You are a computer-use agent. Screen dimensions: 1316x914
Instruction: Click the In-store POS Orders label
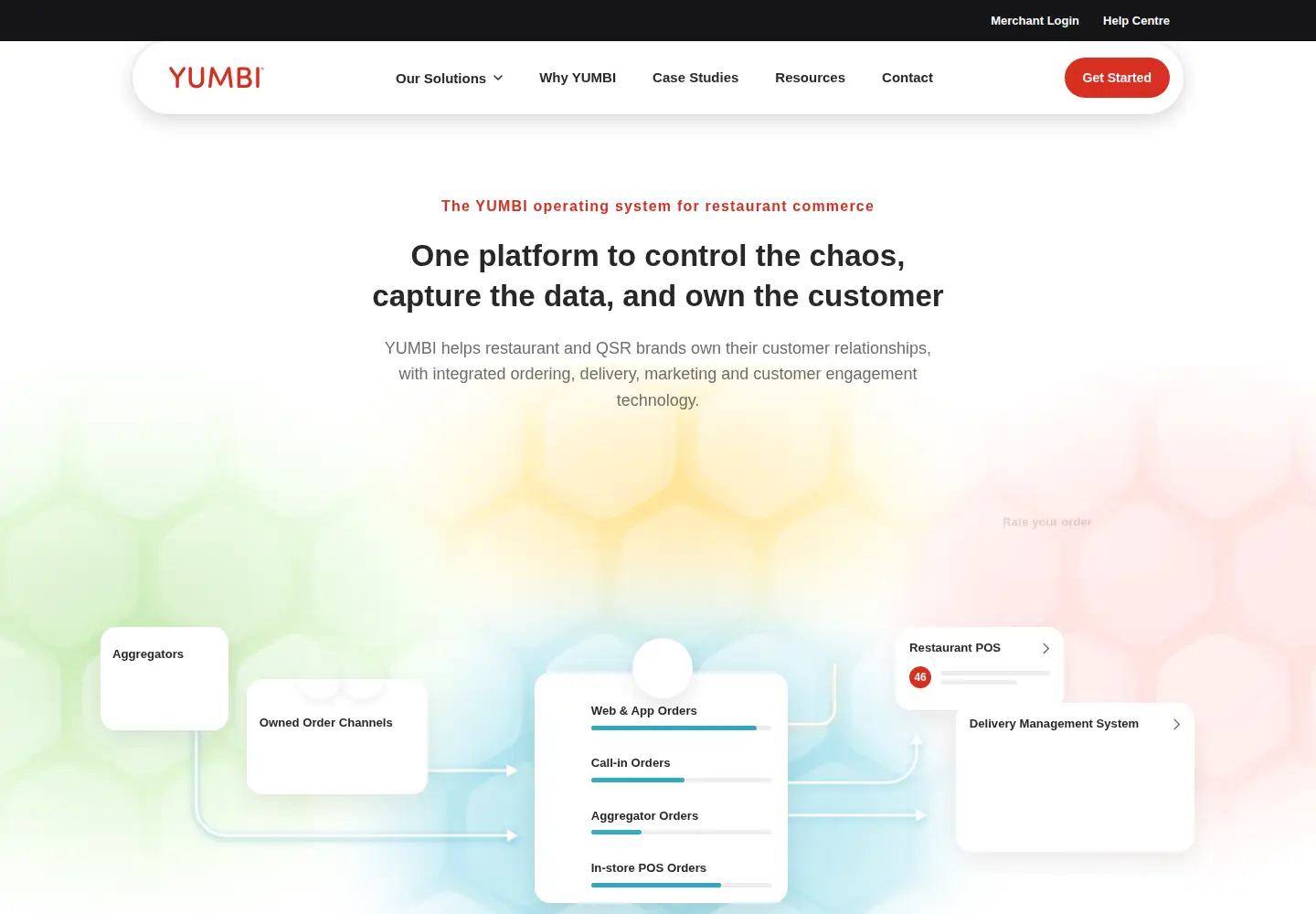coord(649,868)
